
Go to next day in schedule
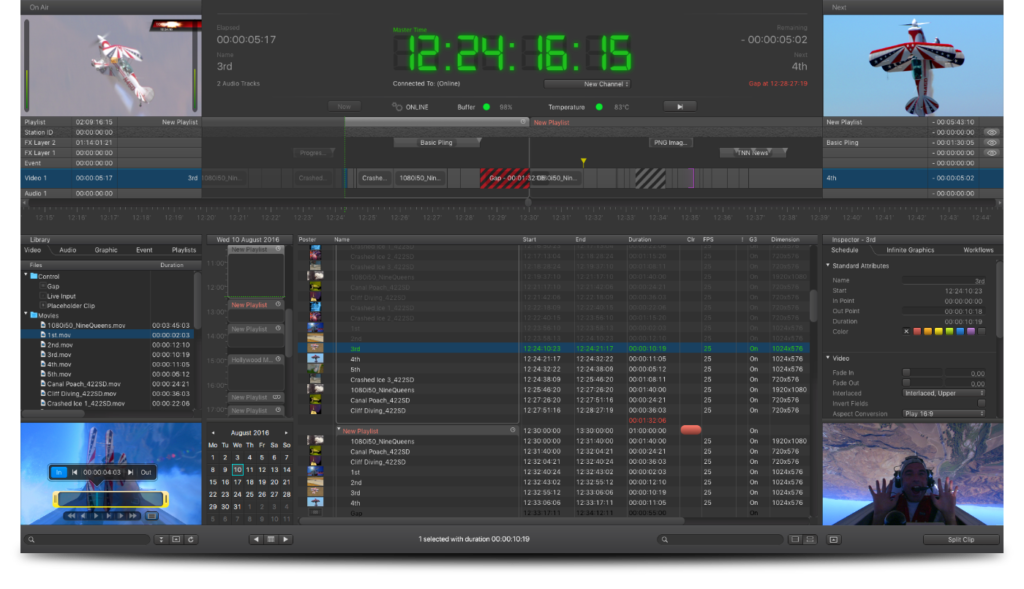pos(285,539)
